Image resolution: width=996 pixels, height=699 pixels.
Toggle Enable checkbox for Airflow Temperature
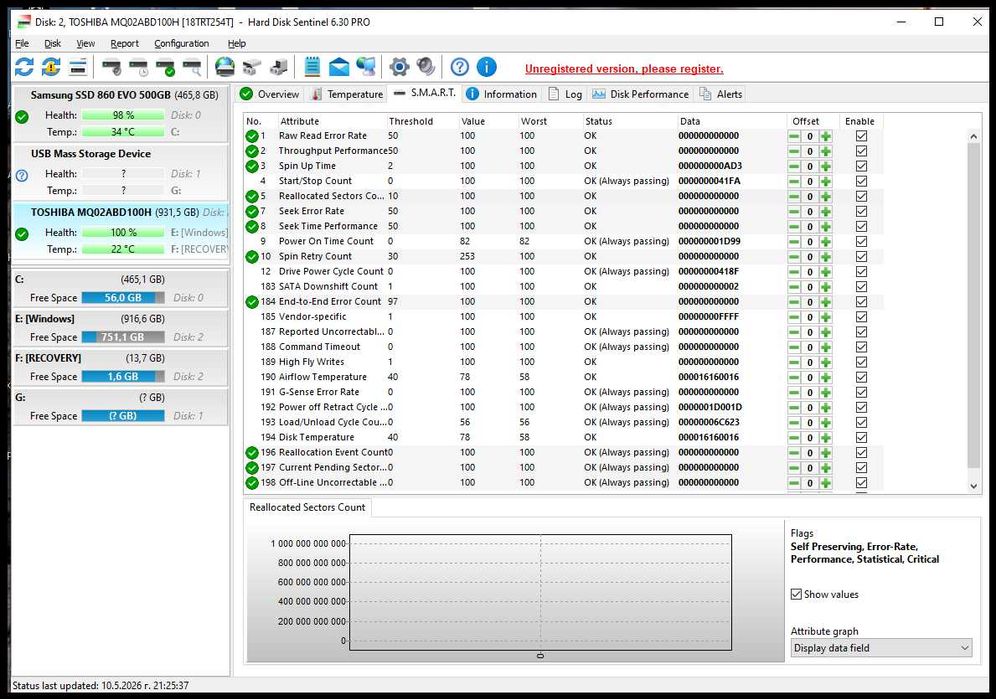861,377
